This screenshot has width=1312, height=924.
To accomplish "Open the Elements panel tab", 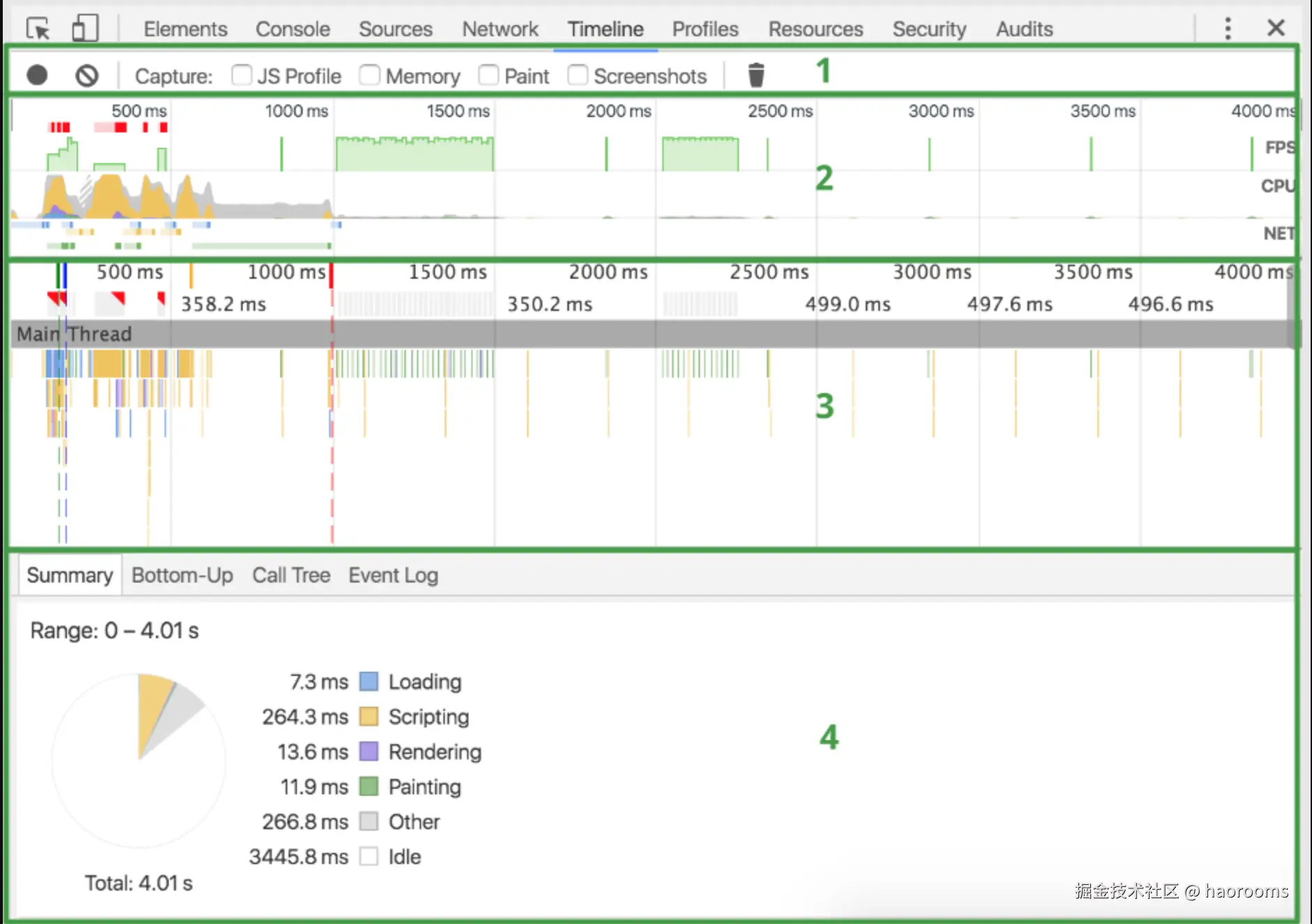I will click(185, 29).
